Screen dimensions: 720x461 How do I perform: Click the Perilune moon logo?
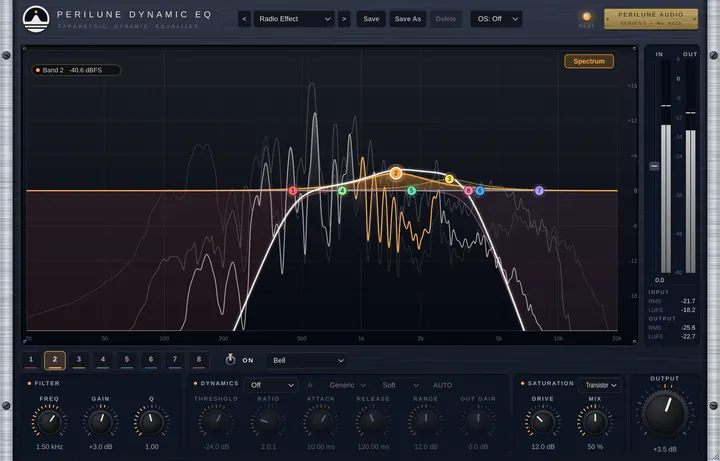(36, 19)
